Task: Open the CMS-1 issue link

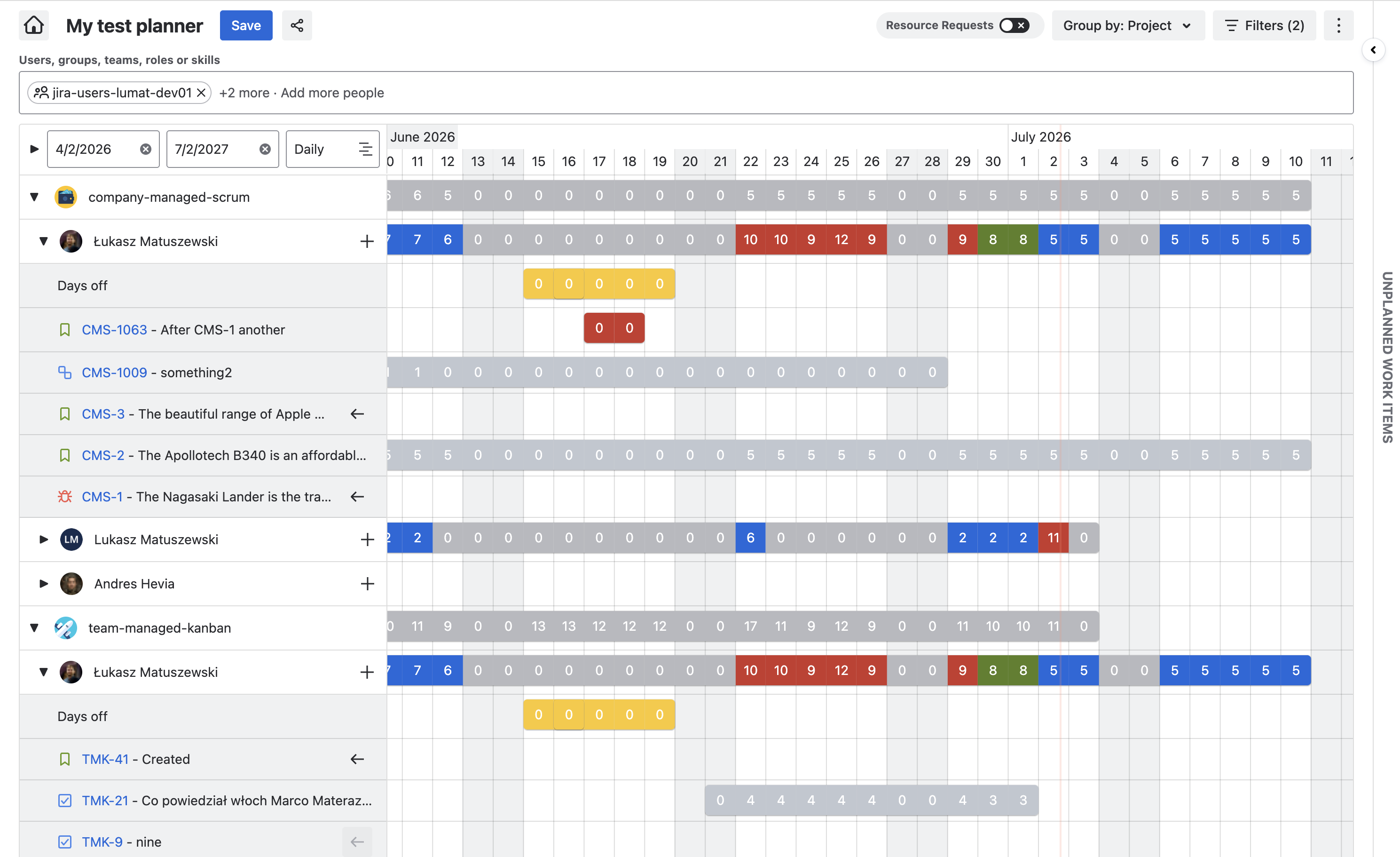Action: (x=102, y=497)
